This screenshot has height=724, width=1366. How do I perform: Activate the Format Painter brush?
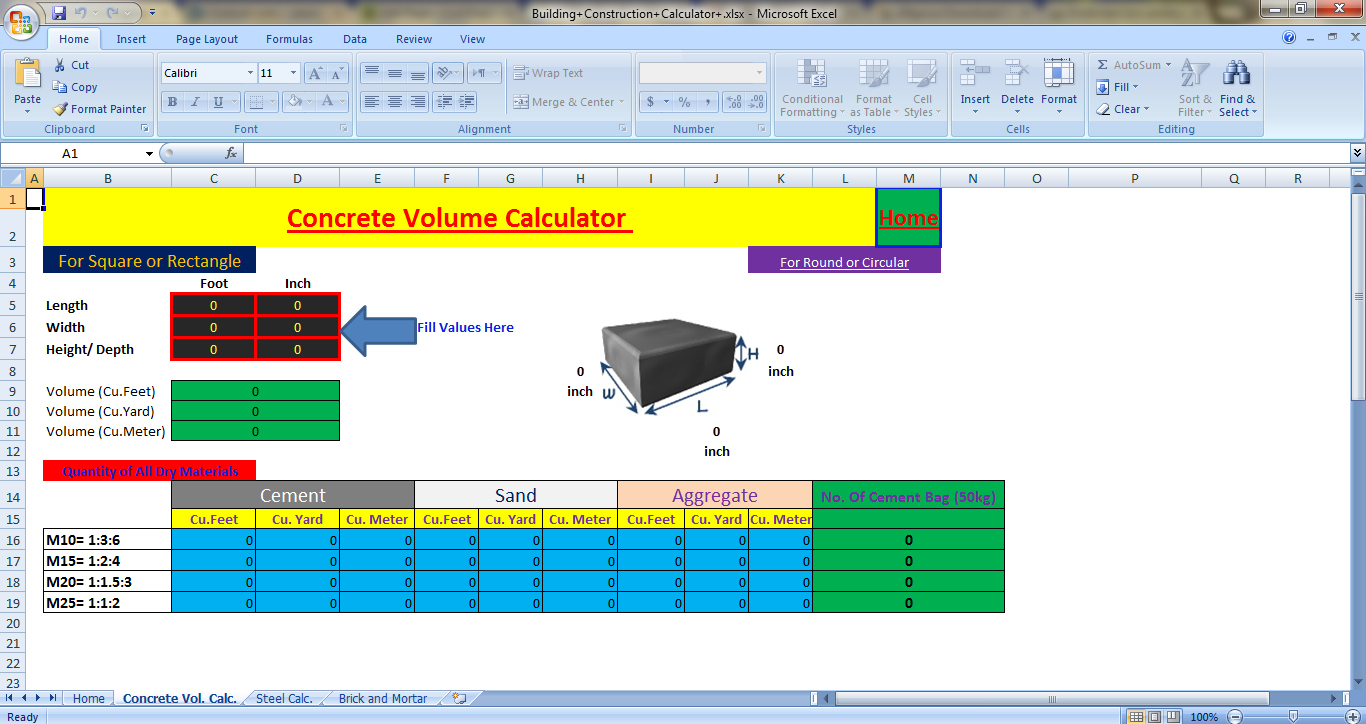99,109
